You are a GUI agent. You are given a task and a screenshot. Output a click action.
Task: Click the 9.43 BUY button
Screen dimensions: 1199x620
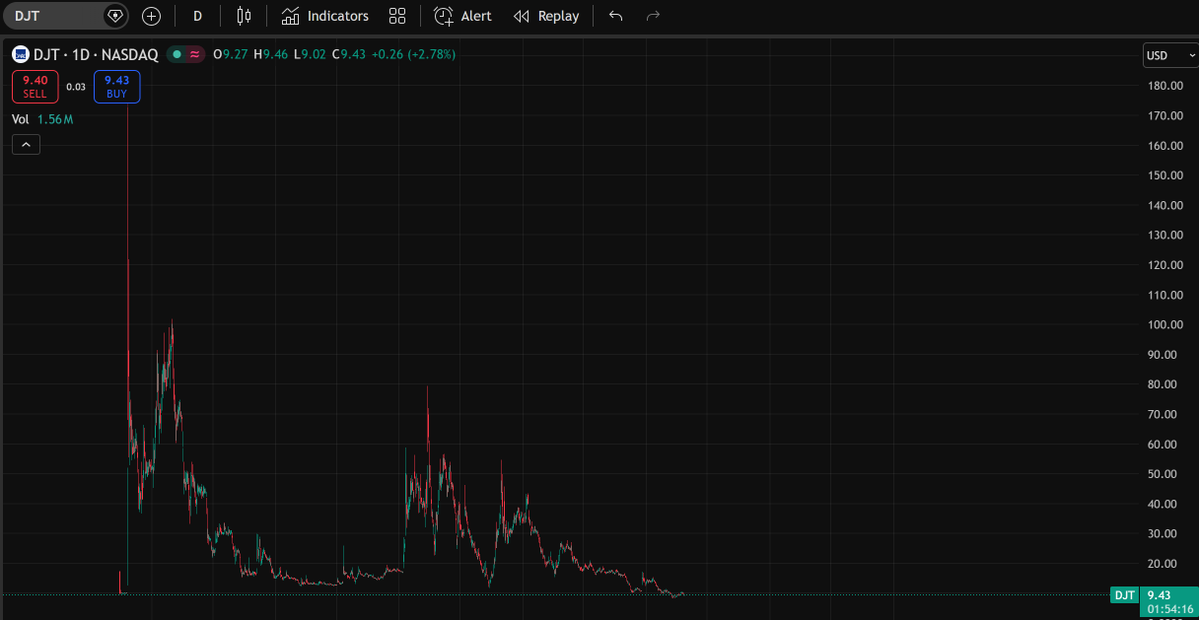117,86
